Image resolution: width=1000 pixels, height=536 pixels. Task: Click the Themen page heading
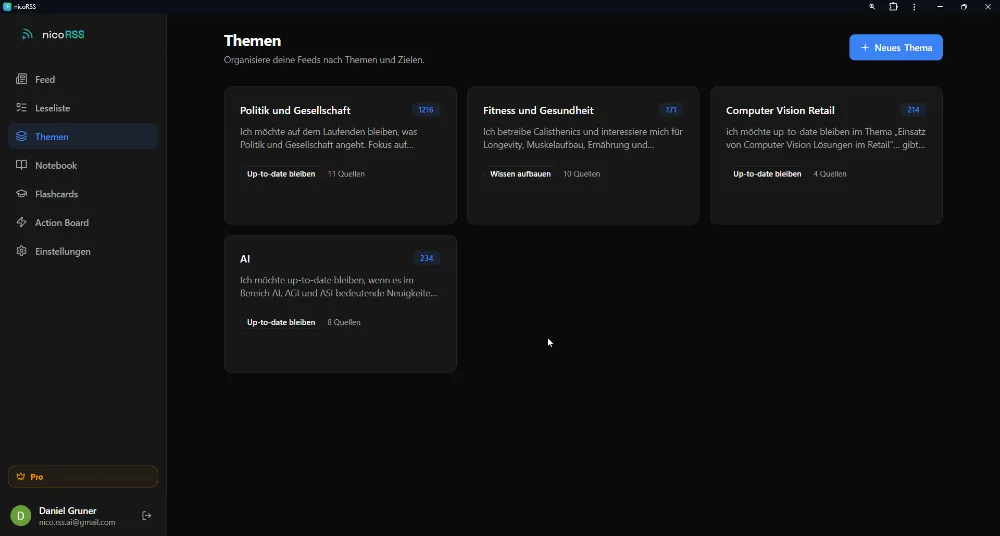(x=253, y=40)
